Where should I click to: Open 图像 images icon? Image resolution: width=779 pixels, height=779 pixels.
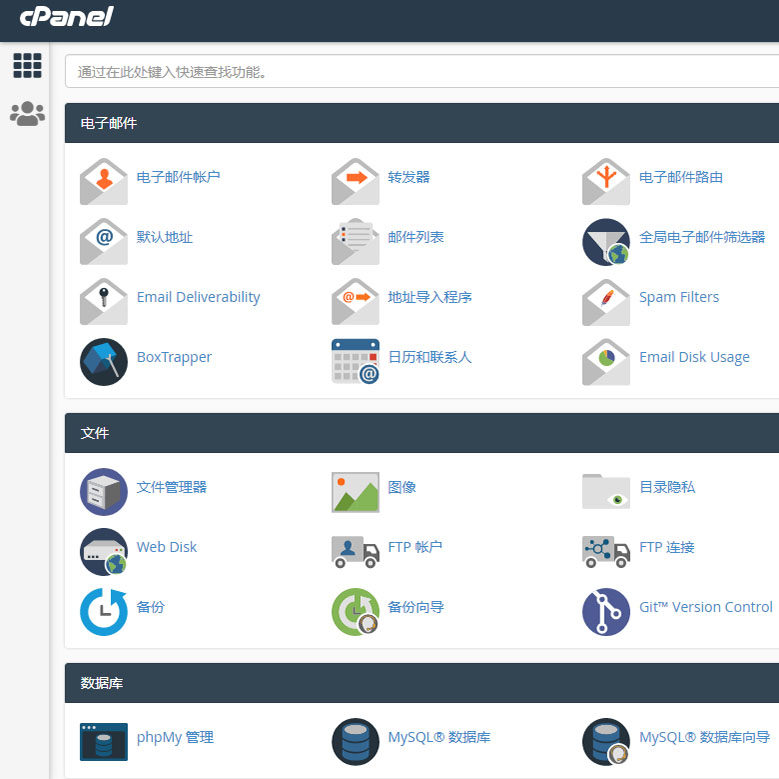click(355, 492)
